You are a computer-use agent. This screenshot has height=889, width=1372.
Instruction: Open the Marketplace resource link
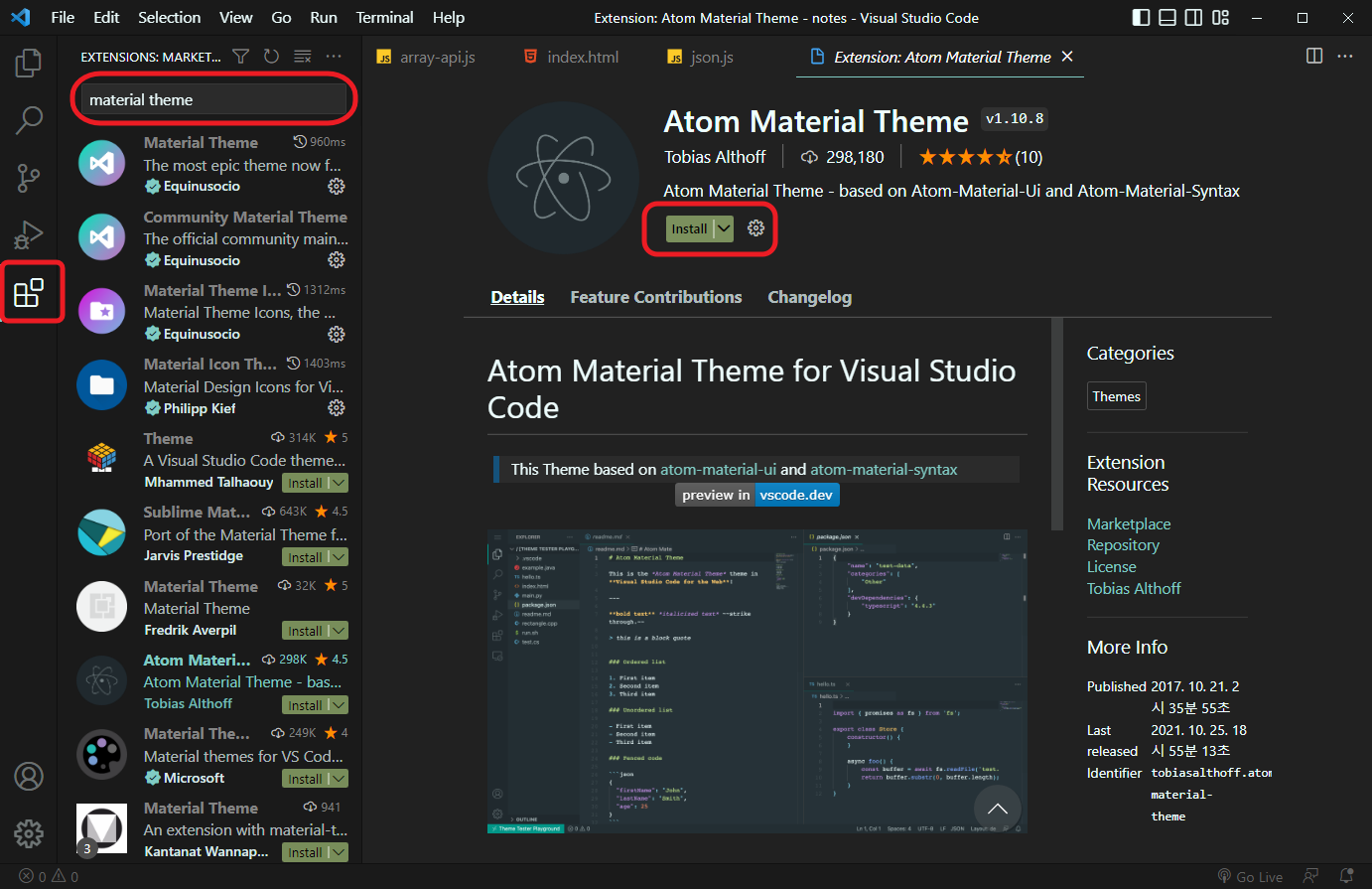1129,523
